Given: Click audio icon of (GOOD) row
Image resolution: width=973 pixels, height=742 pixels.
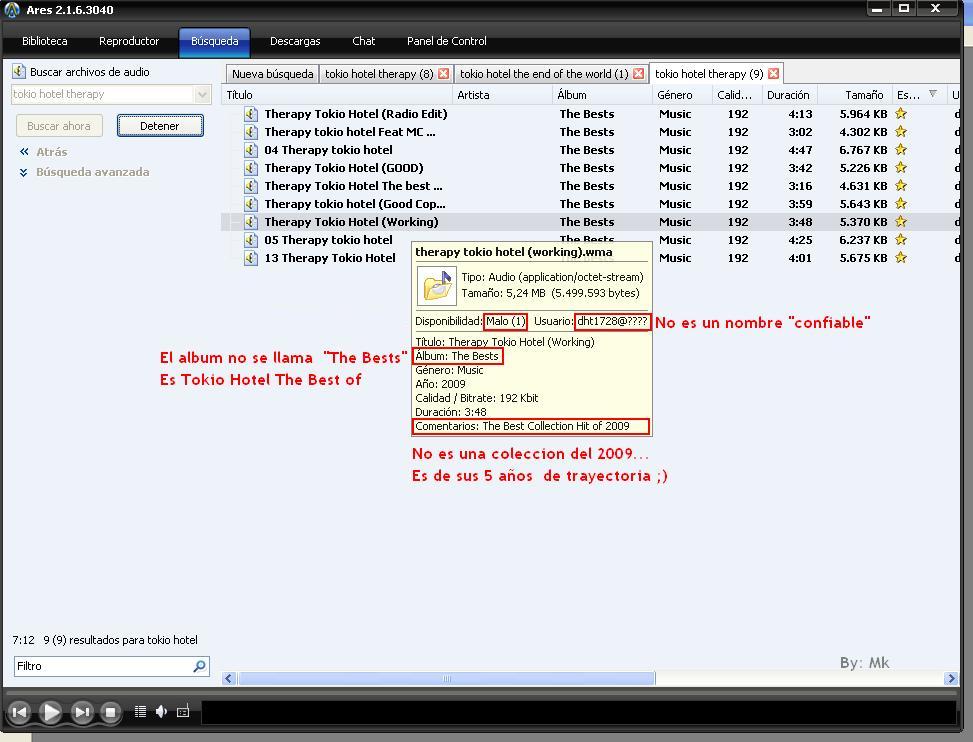Looking at the screenshot, I should pos(251,168).
